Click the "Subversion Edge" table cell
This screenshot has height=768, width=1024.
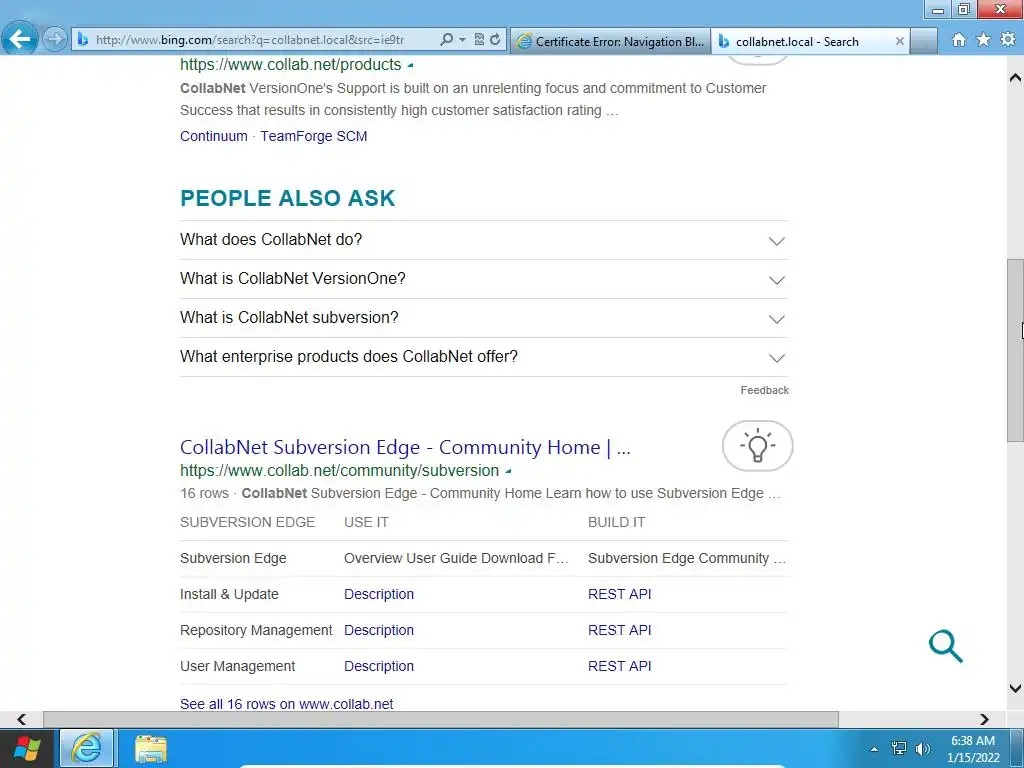[233, 558]
